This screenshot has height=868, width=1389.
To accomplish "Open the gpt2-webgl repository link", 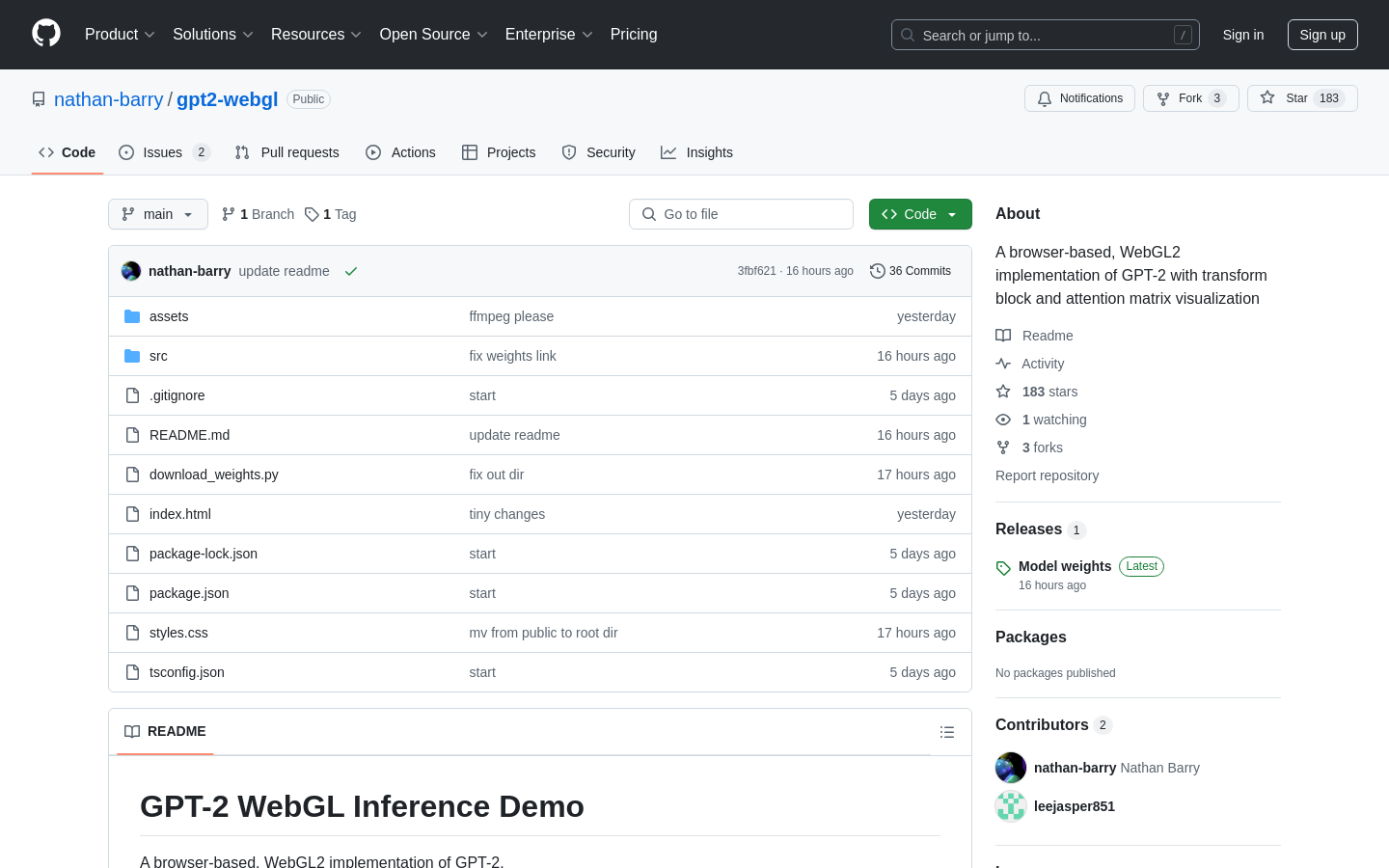I will point(228,99).
